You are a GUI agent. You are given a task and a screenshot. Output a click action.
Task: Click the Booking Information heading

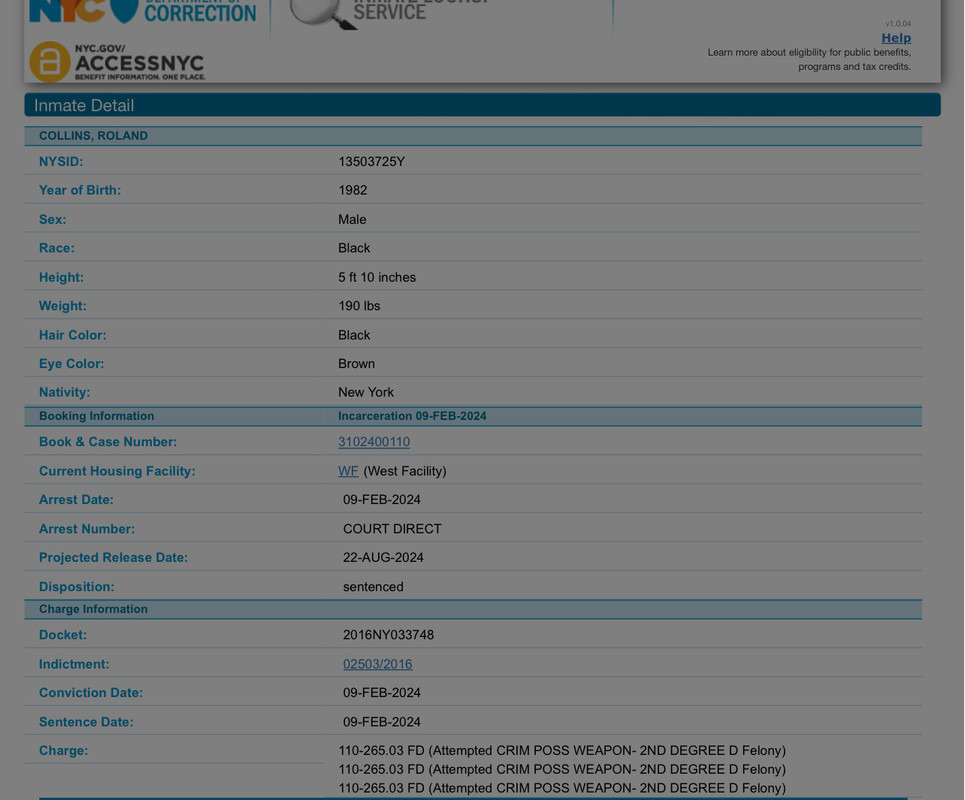click(x=97, y=416)
